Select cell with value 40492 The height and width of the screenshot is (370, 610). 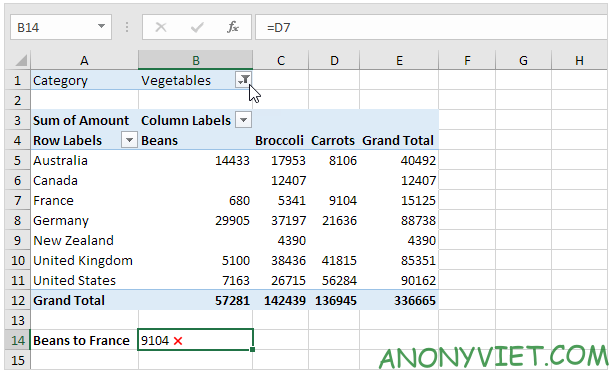(399, 160)
